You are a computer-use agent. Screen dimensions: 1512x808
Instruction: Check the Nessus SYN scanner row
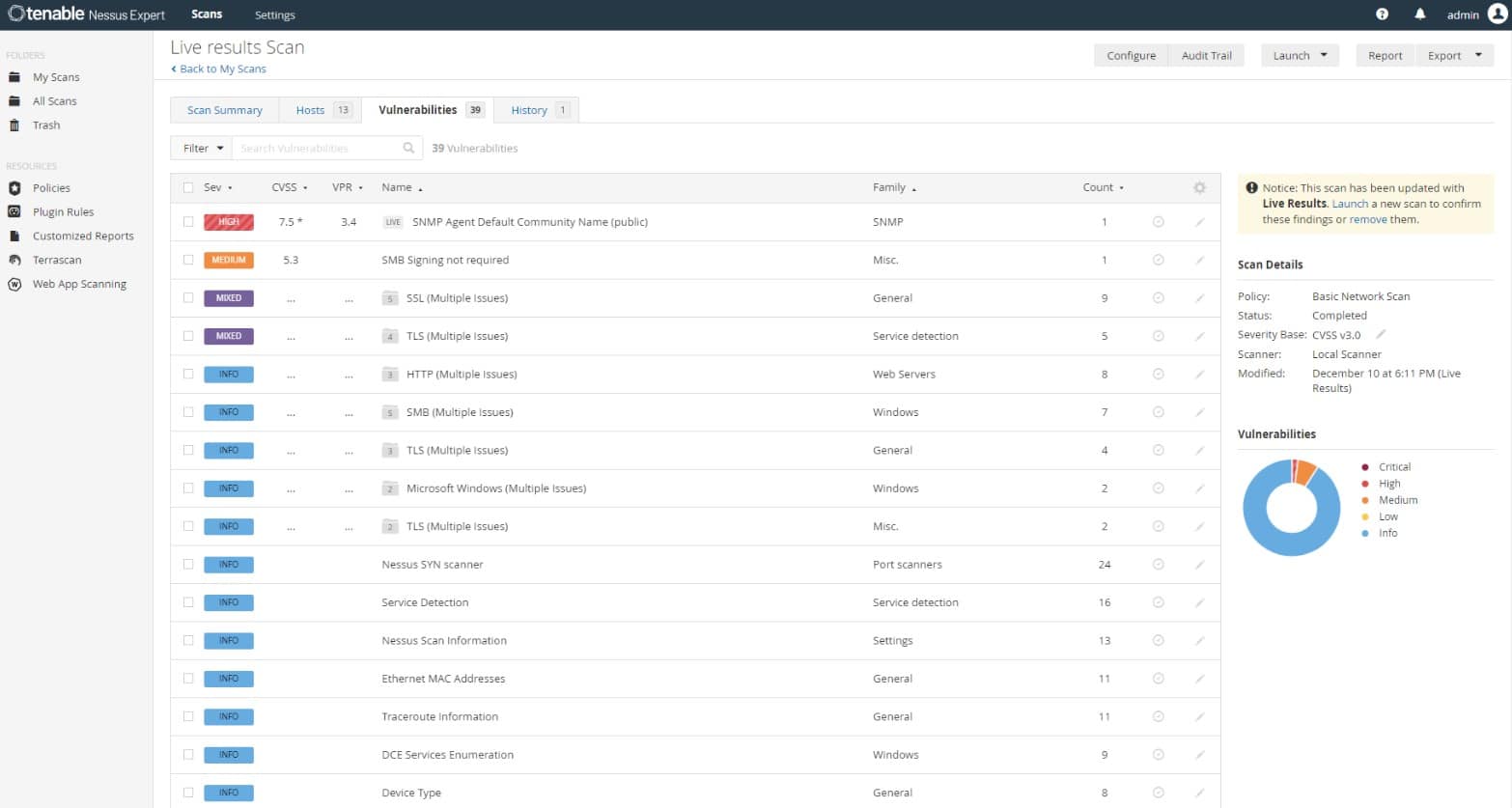click(x=188, y=565)
